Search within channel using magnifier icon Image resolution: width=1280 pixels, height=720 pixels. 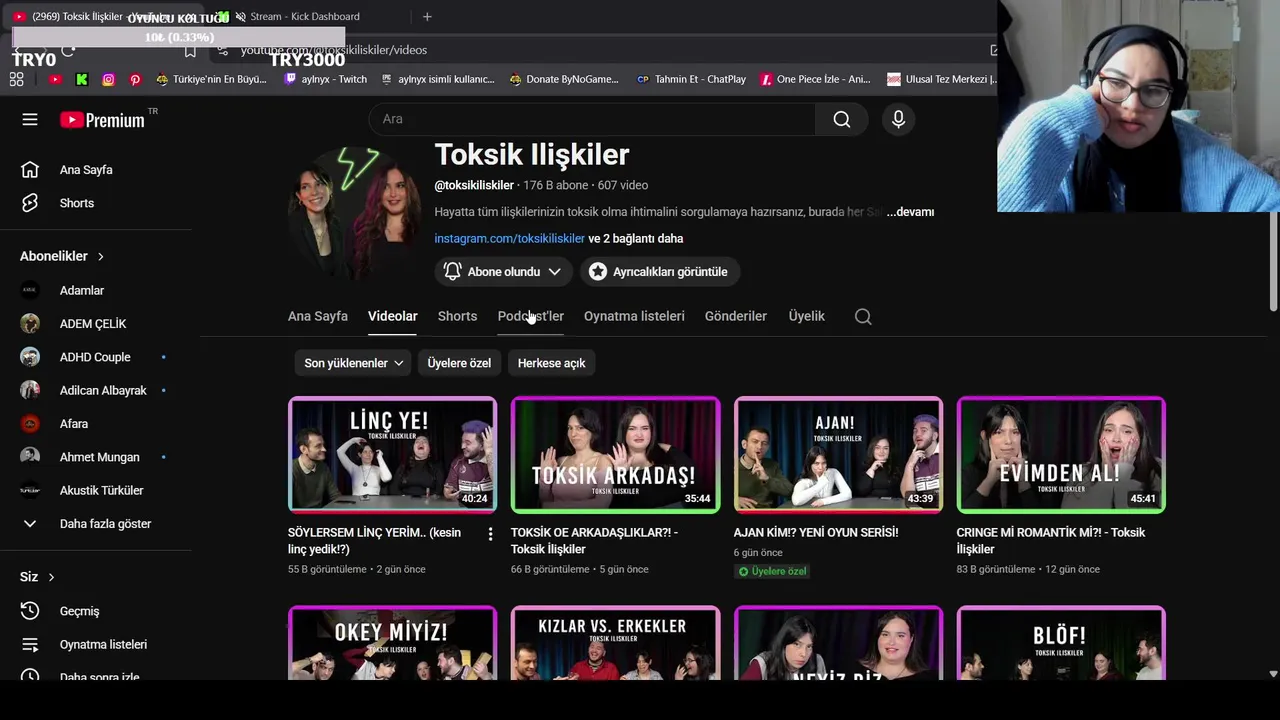tap(863, 316)
